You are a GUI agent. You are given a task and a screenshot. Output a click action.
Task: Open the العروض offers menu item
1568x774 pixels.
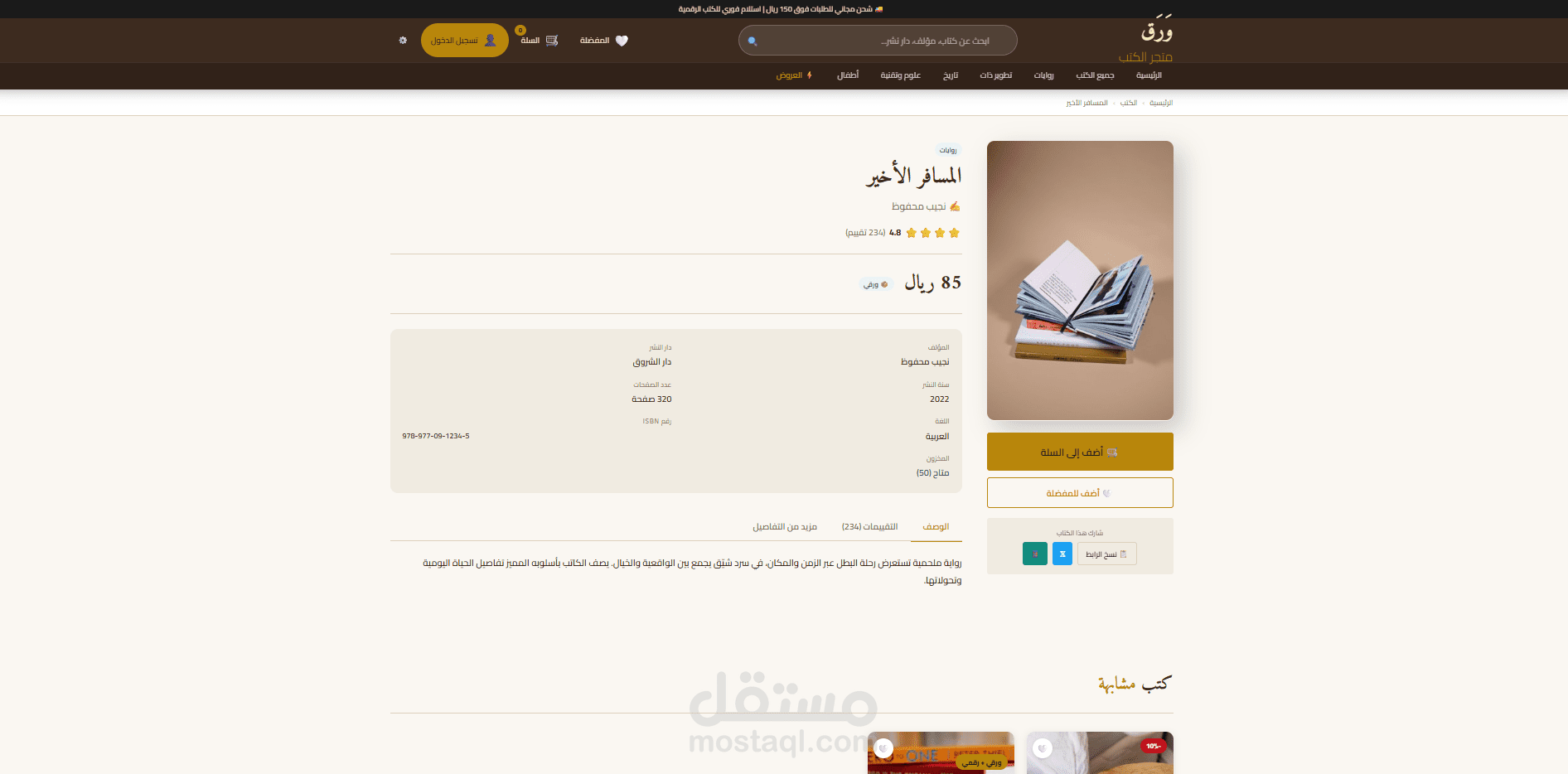point(794,75)
